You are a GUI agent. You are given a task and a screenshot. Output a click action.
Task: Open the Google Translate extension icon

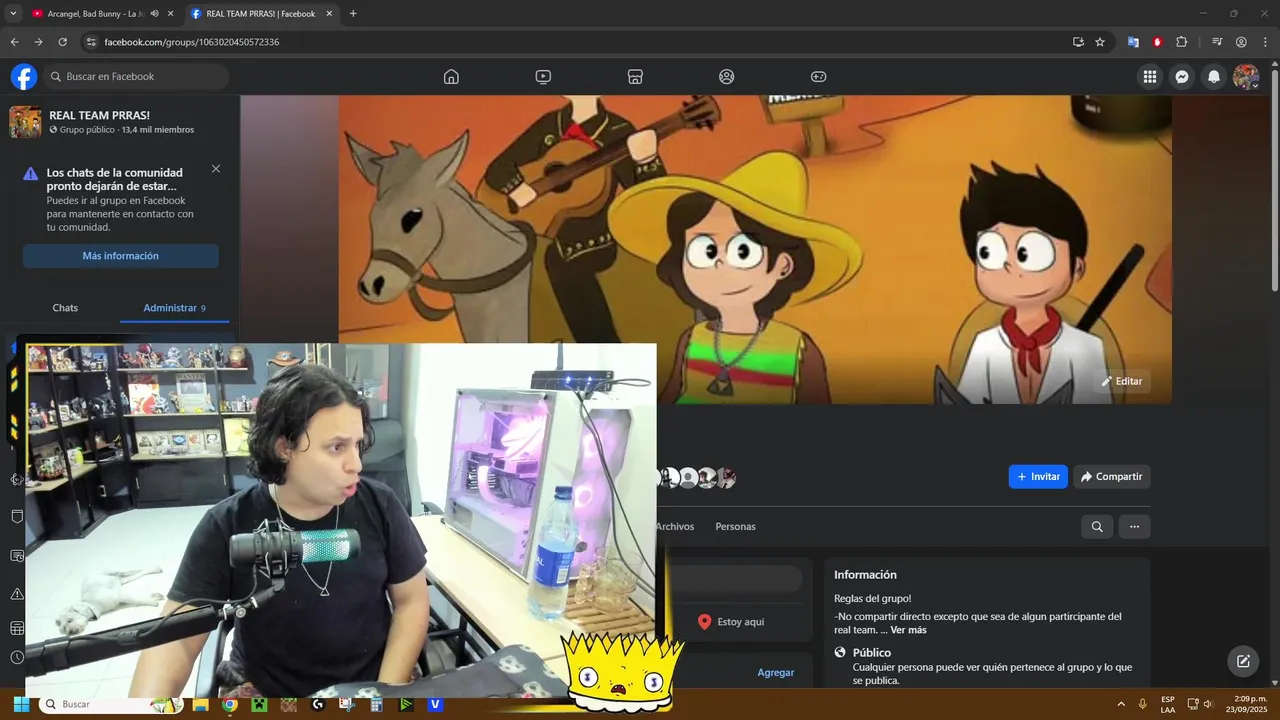[x=1133, y=42]
